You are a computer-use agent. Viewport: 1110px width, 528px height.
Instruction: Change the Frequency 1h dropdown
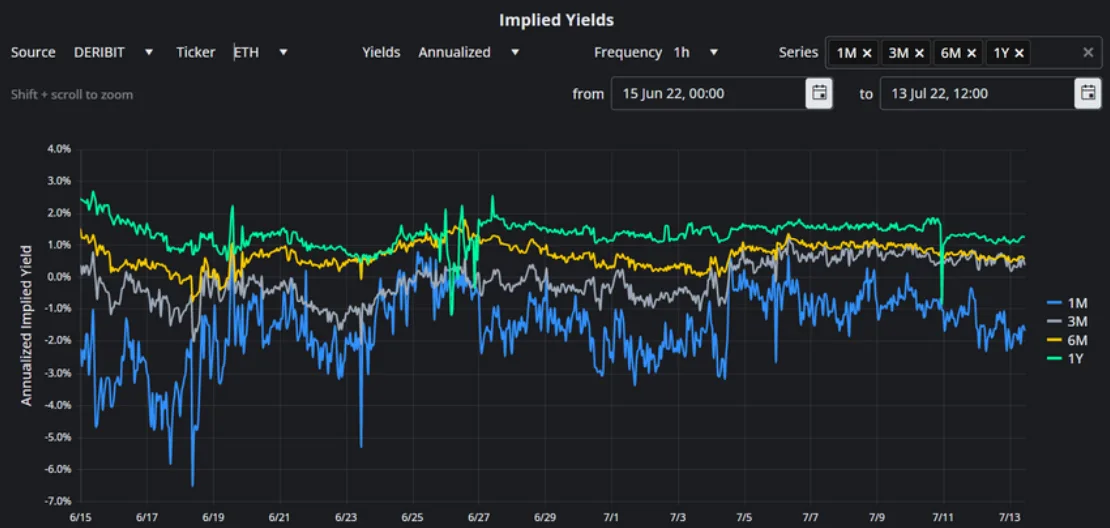point(695,52)
